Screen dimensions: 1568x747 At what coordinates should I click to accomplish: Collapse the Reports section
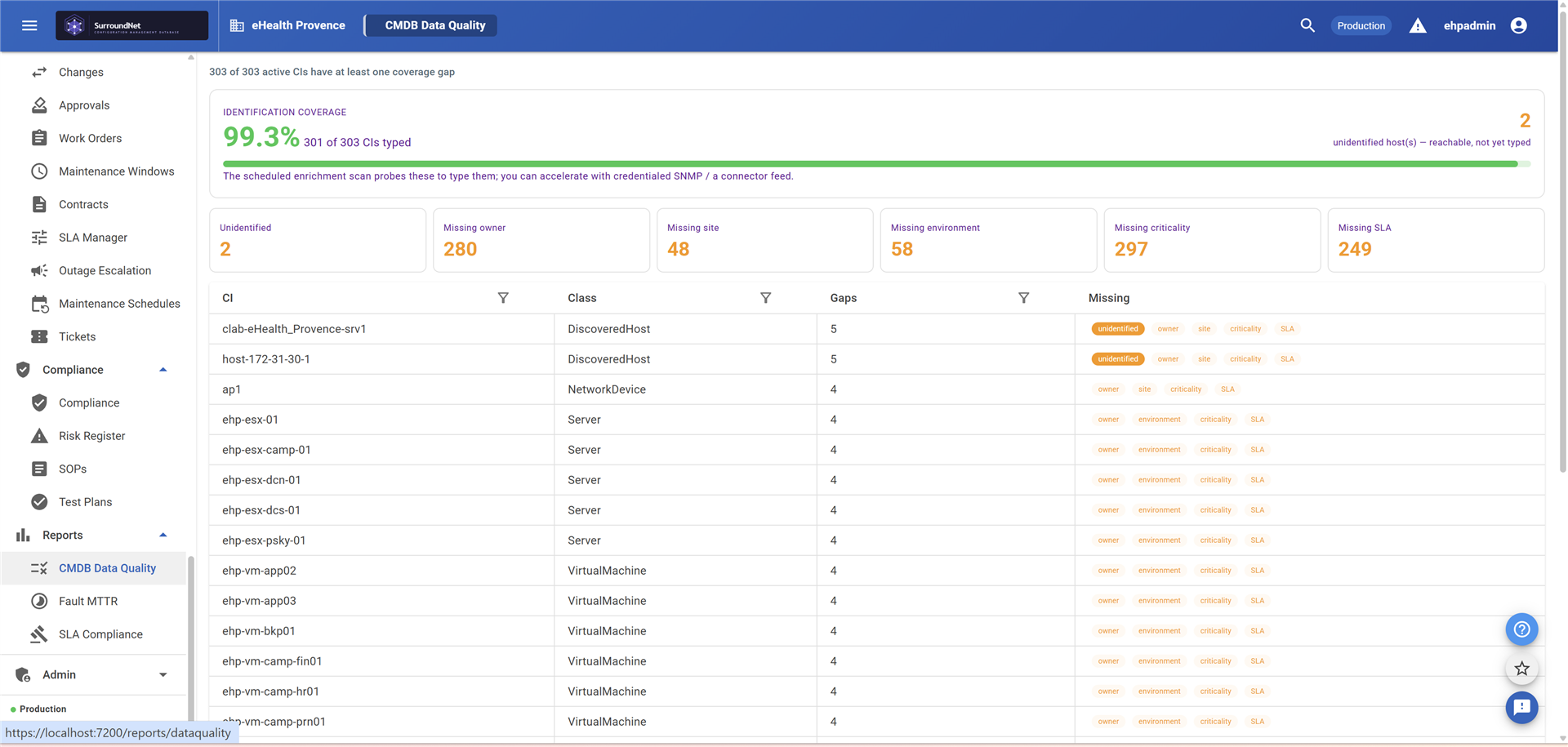click(163, 535)
